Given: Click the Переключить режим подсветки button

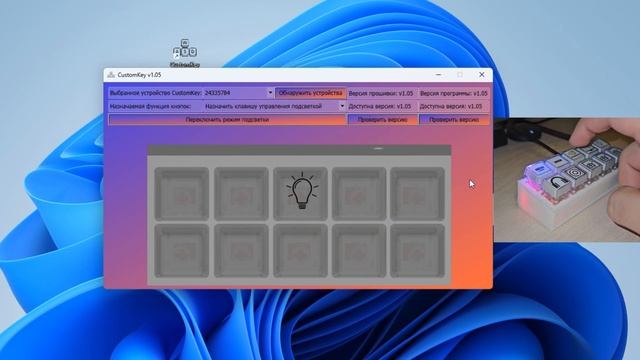Looking at the screenshot, I should (x=227, y=120).
